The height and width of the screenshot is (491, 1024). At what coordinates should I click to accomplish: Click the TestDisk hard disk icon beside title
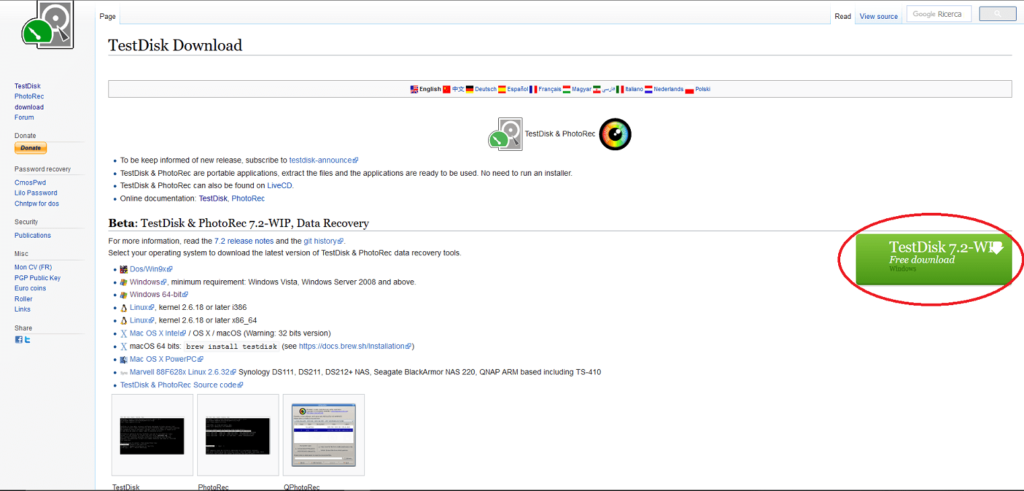point(505,134)
